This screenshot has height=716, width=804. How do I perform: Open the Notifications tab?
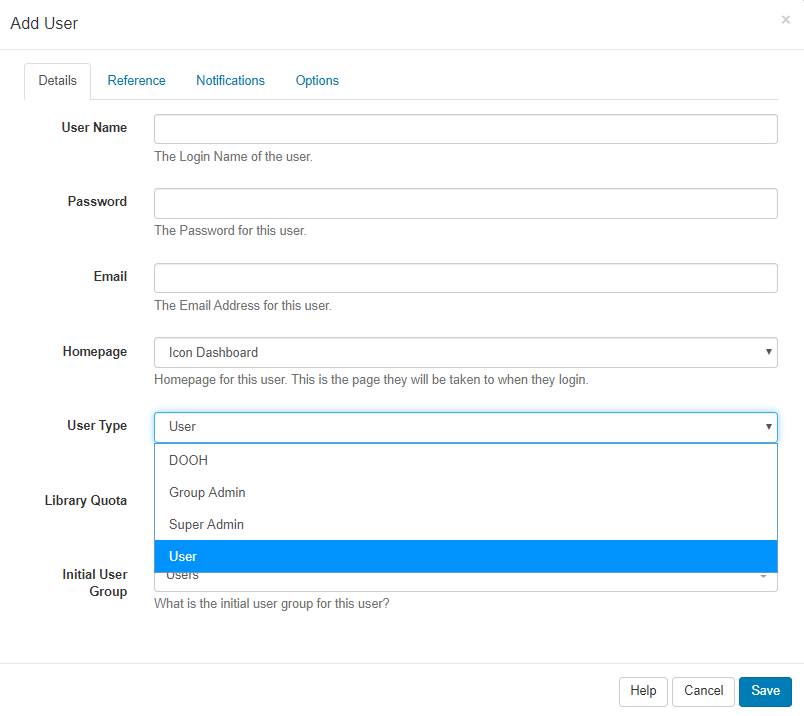tap(230, 81)
